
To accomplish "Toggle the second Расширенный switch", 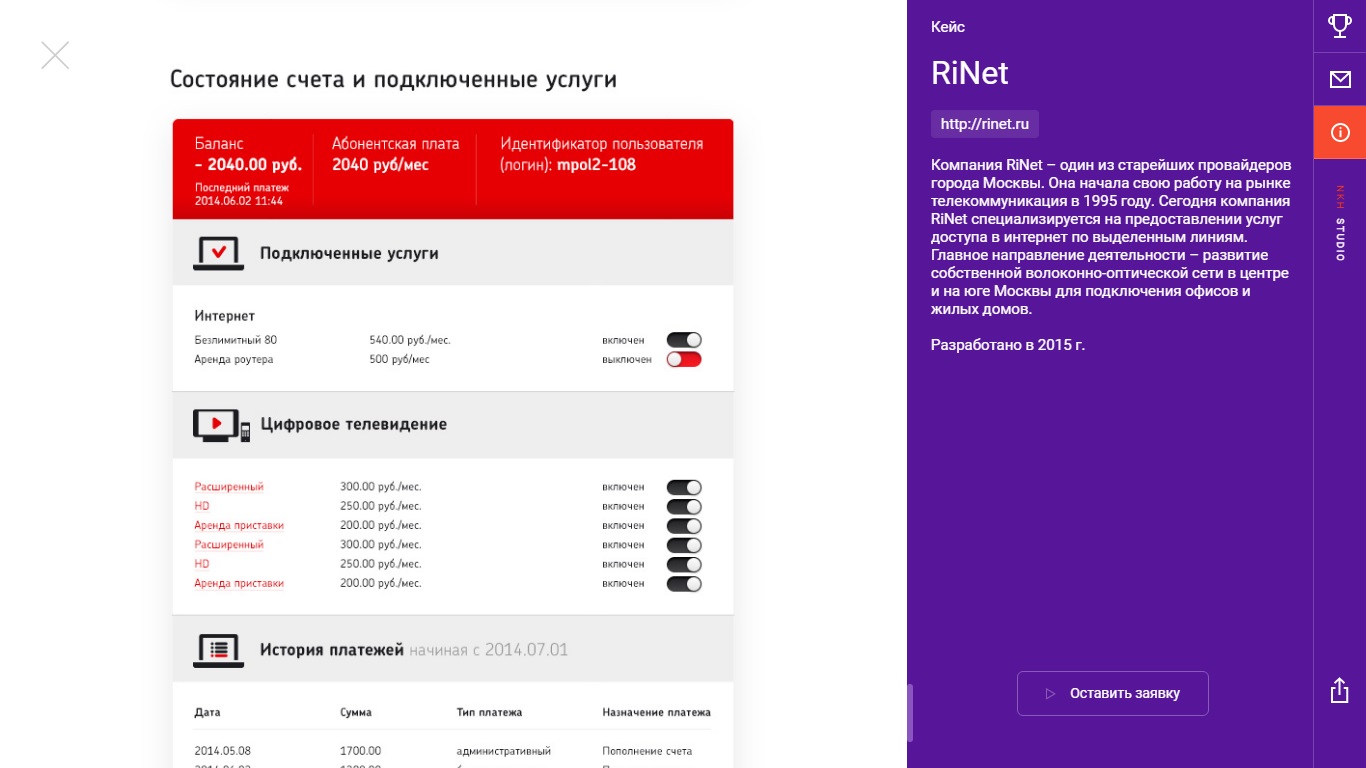I will [x=684, y=545].
